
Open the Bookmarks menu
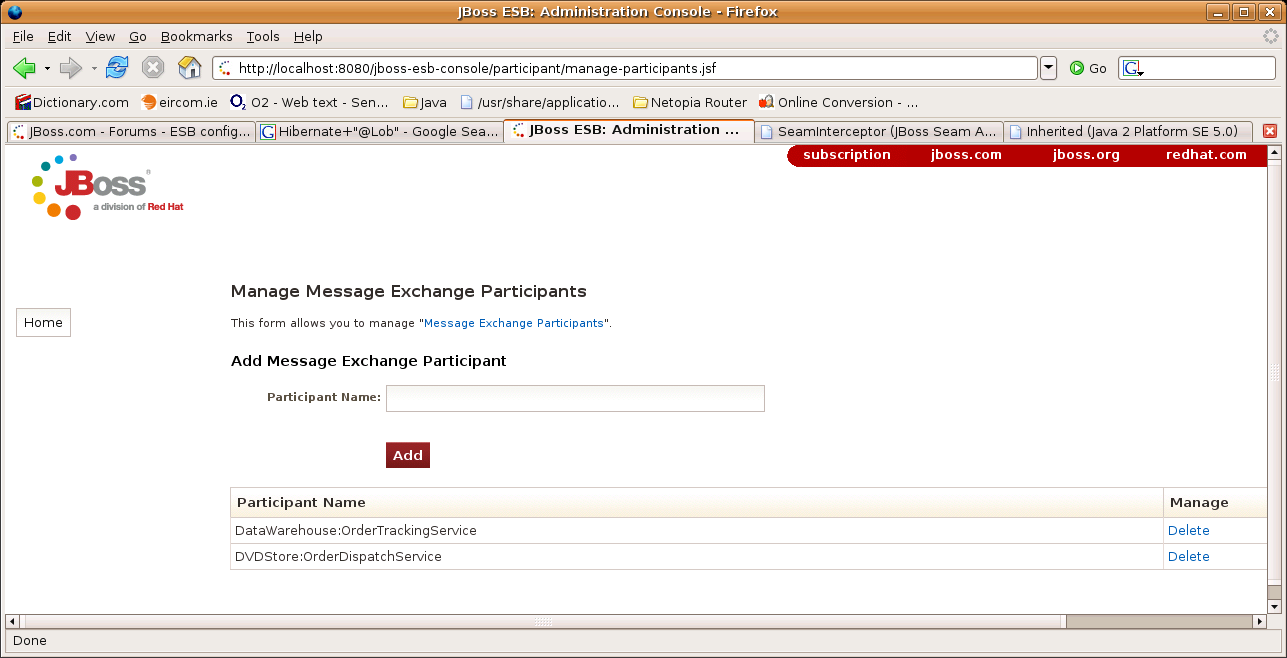(197, 36)
